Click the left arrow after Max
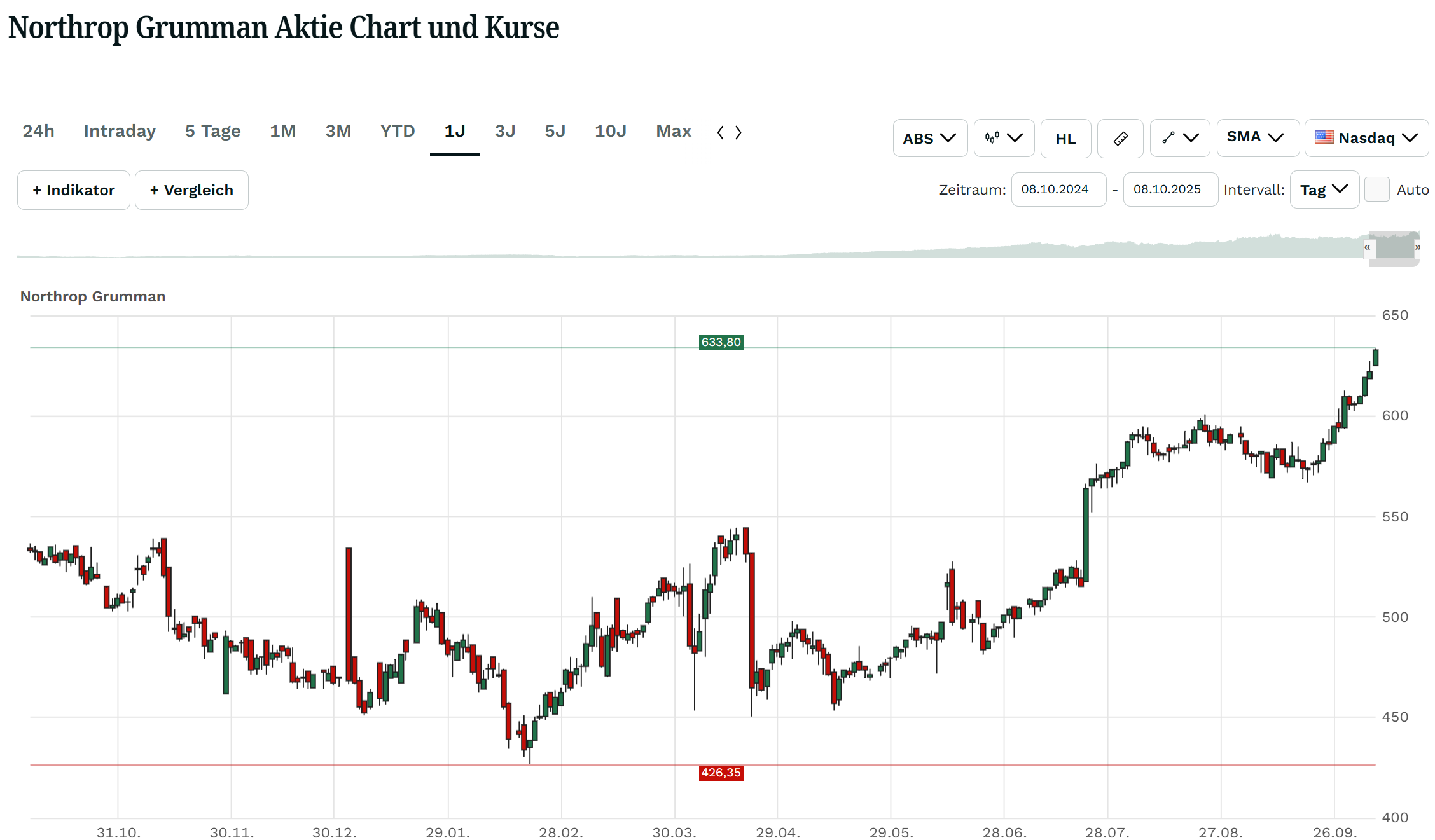 click(x=721, y=132)
